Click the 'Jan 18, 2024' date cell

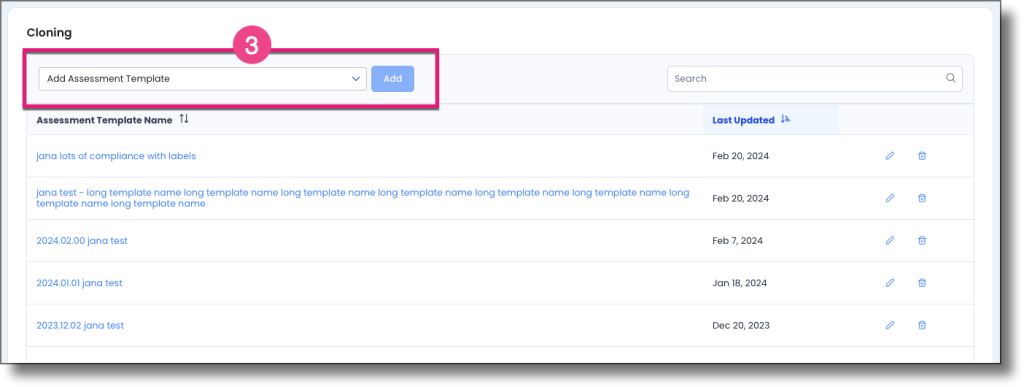click(x=739, y=283)
